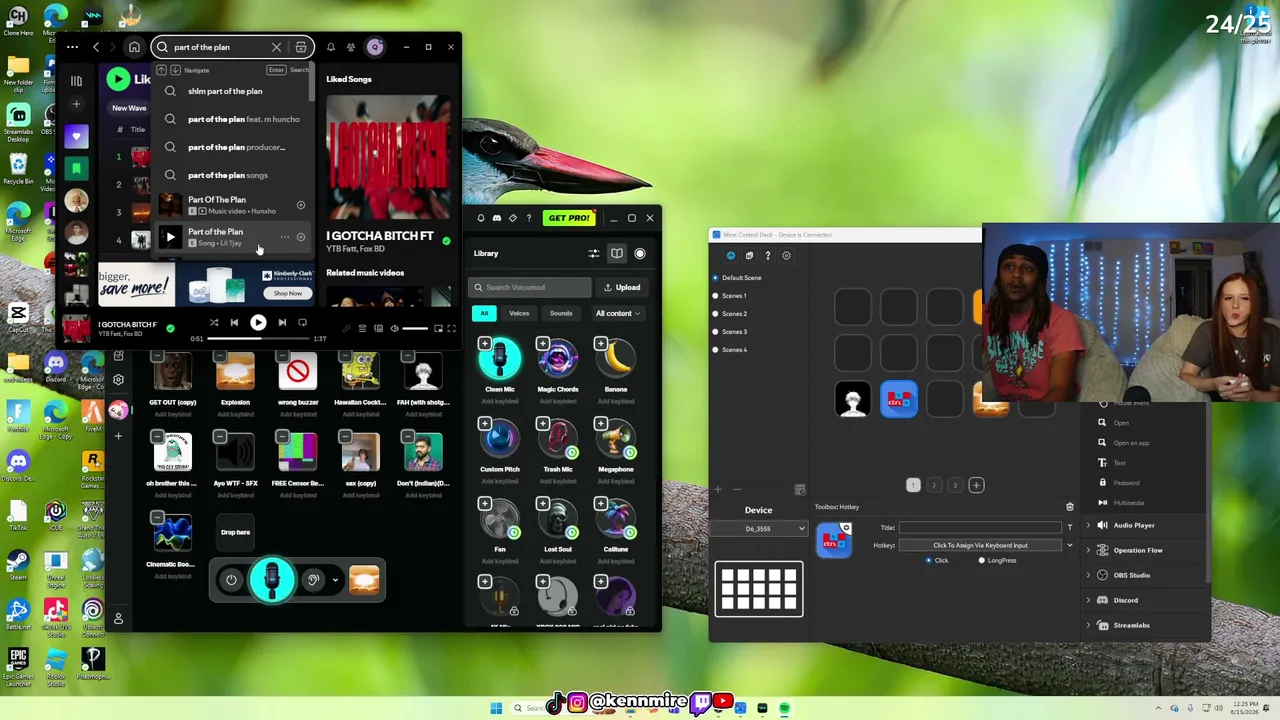Switch to the Voices tab in Voicemod
The height and width of the screenshot is (720, 1280).
[x=519, y=314]
